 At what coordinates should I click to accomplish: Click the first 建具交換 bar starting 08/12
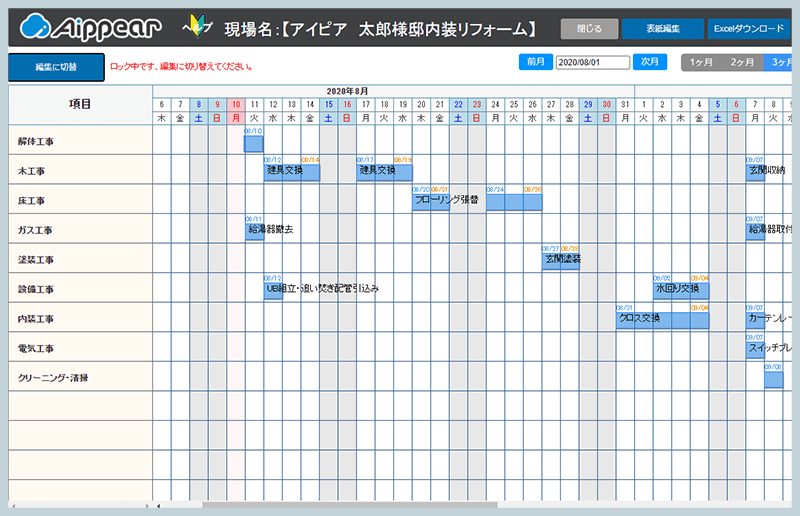point(292,173)
